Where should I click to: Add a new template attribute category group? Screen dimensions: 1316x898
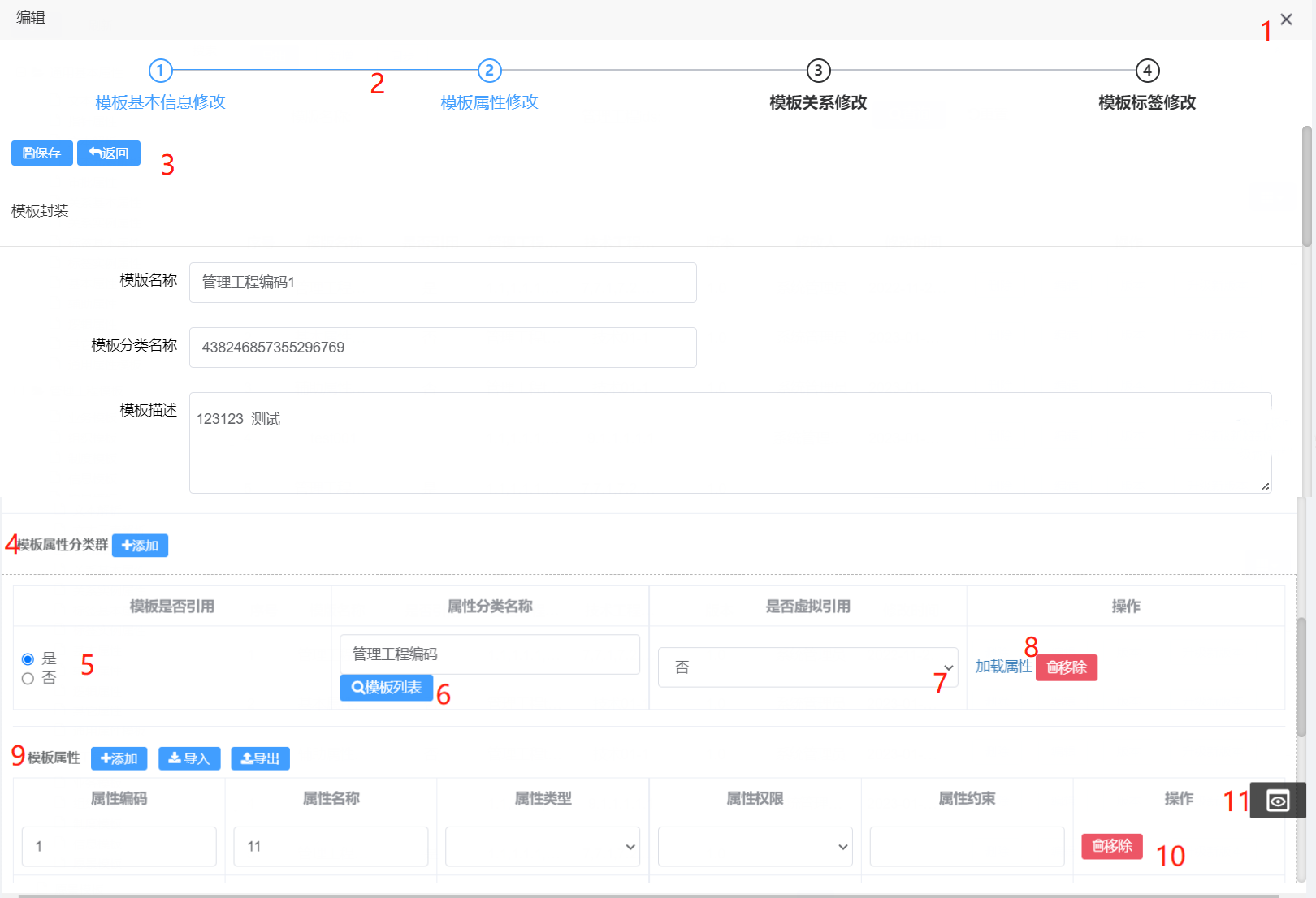pos(140,546)
